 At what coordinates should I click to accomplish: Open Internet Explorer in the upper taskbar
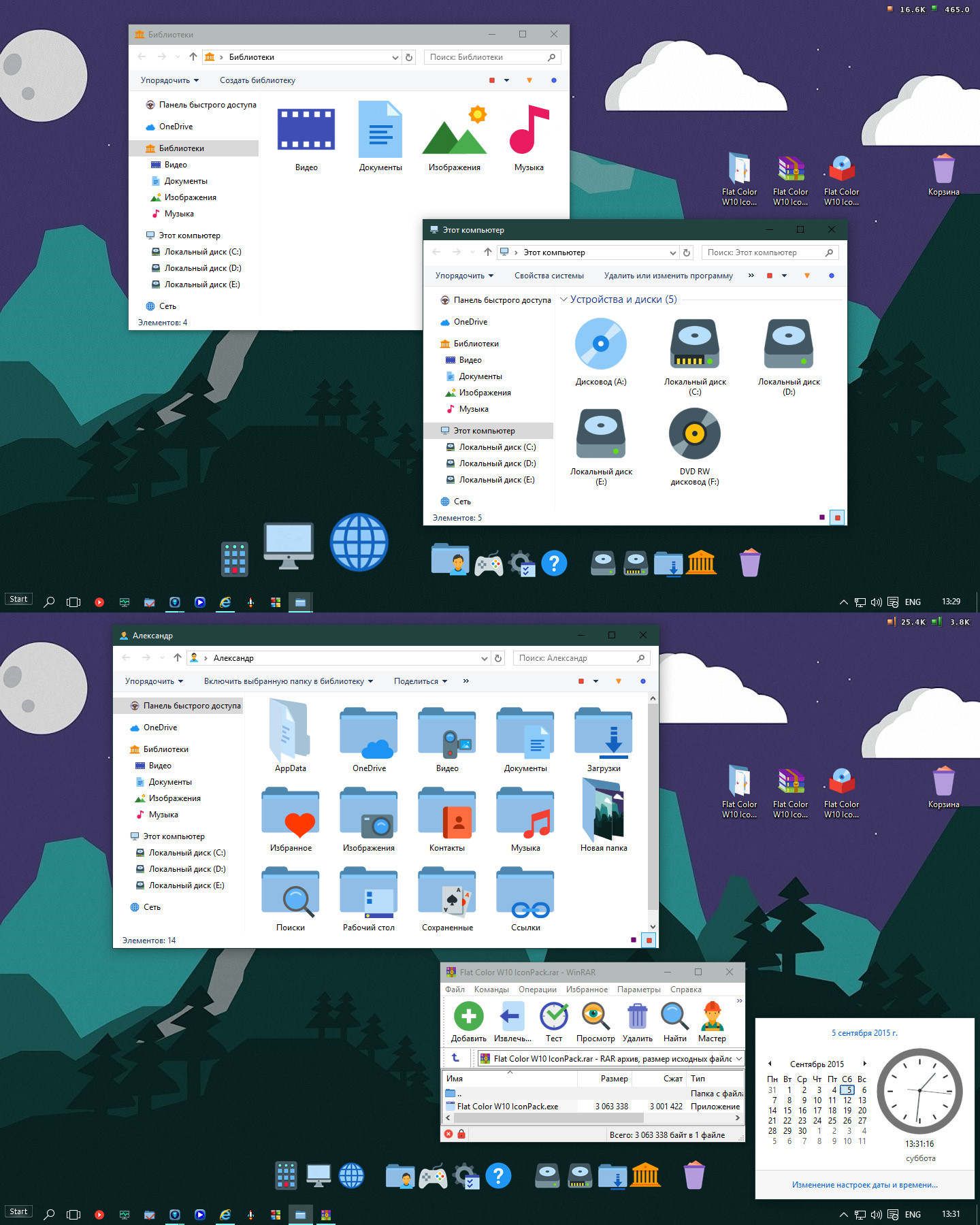tap(225, 602)
